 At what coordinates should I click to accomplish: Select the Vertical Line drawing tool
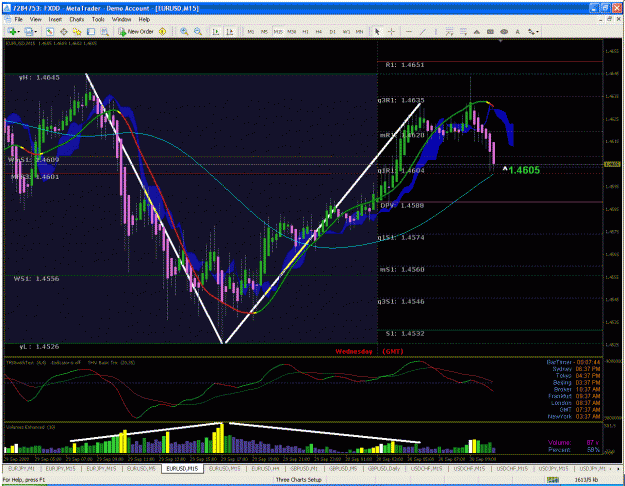(x=436, y=31)
